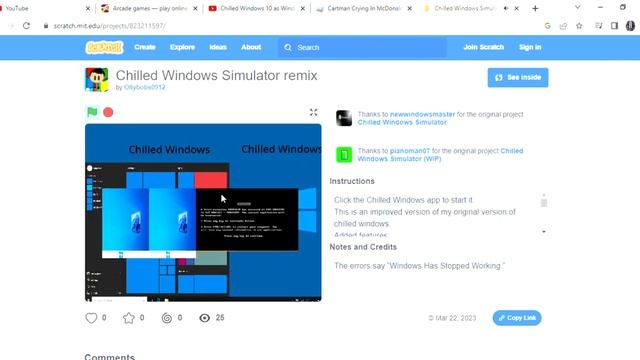Click the address bar URL
Image resolution: width=640 pixels, height=360 pixels.
[x=109, y=26]
